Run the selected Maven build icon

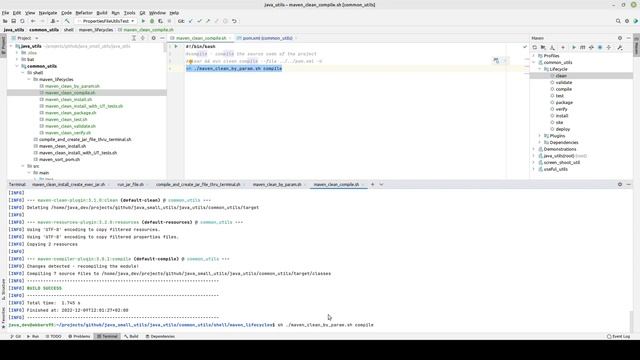pyautogui.click(x=573, y=47)
